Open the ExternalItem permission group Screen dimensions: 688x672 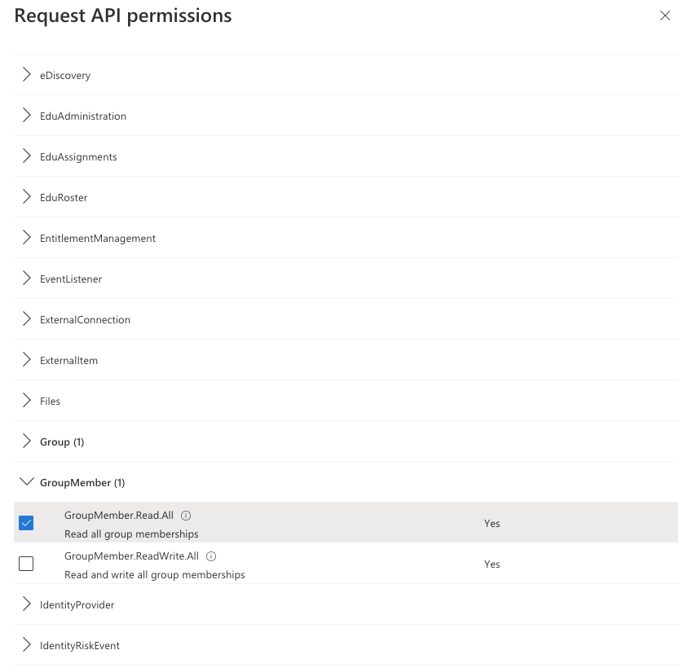(69, 360)
